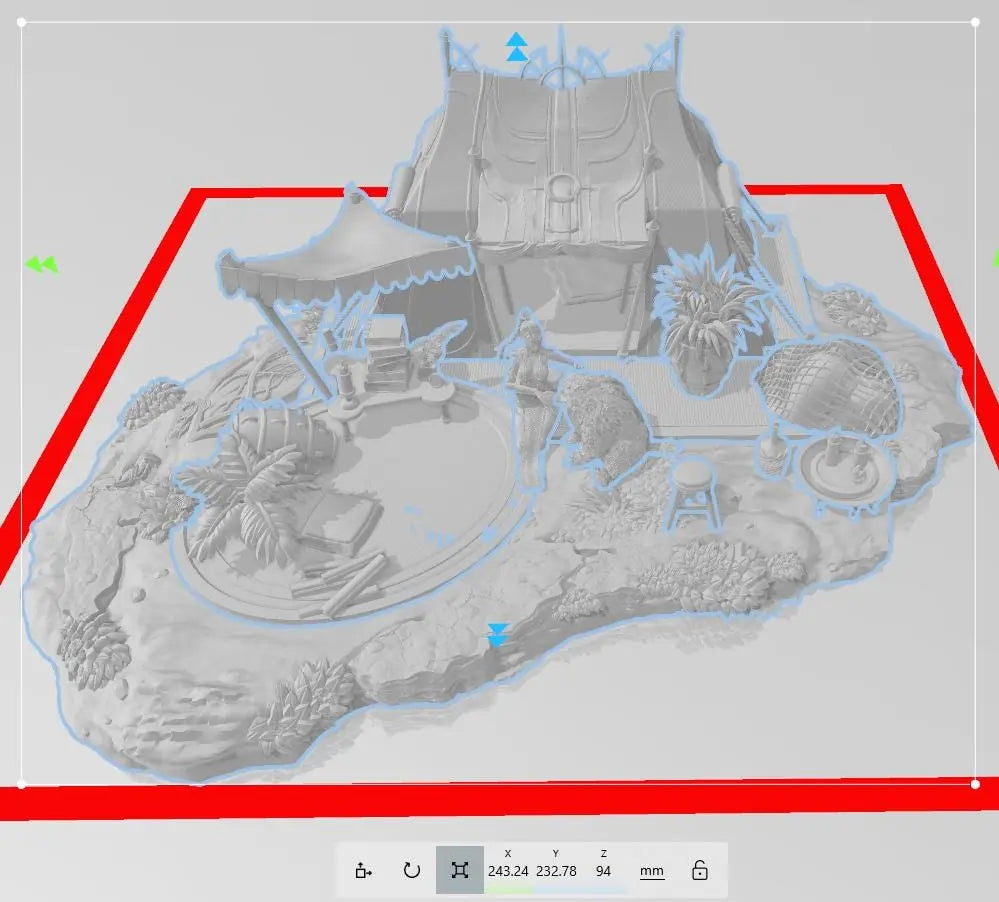999x902 pixels.
Task: Select the Move tool icon
Action: 364,870
